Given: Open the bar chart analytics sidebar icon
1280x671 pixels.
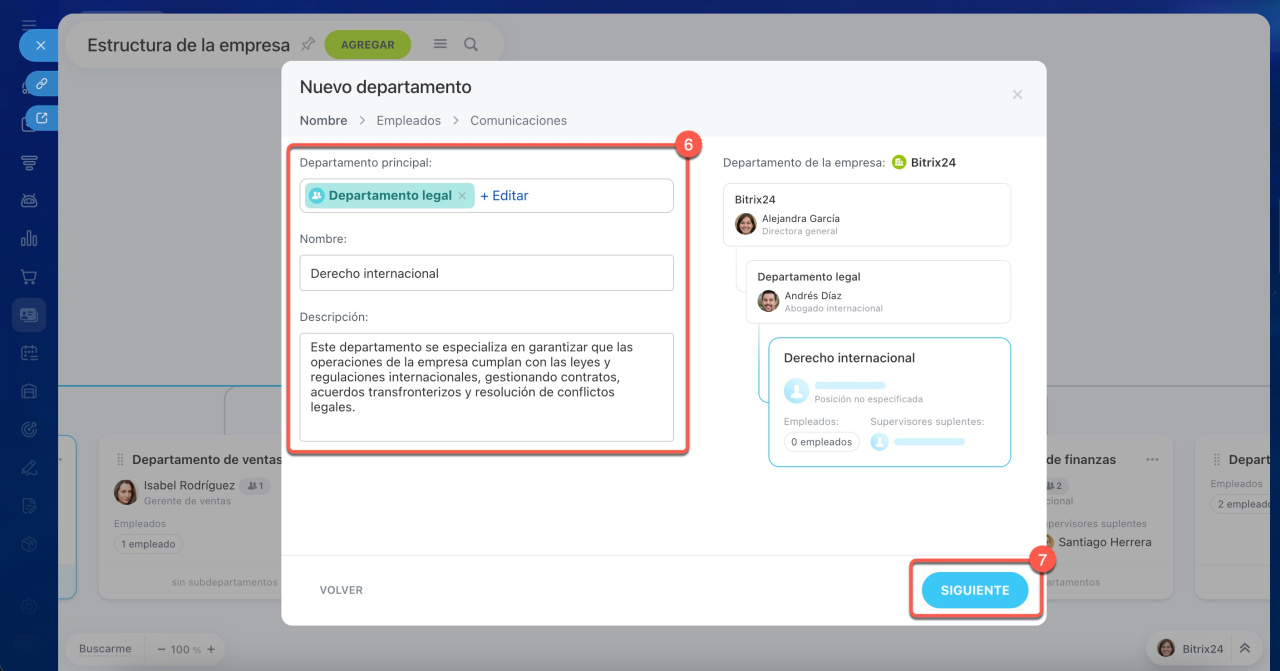Looking at the screenshot, I should point(29,238).
